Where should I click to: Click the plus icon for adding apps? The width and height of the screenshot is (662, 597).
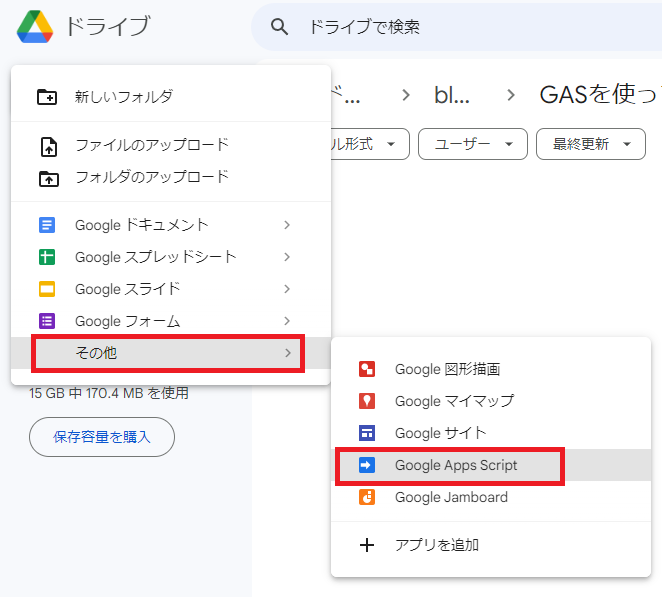tap(366, 545)
